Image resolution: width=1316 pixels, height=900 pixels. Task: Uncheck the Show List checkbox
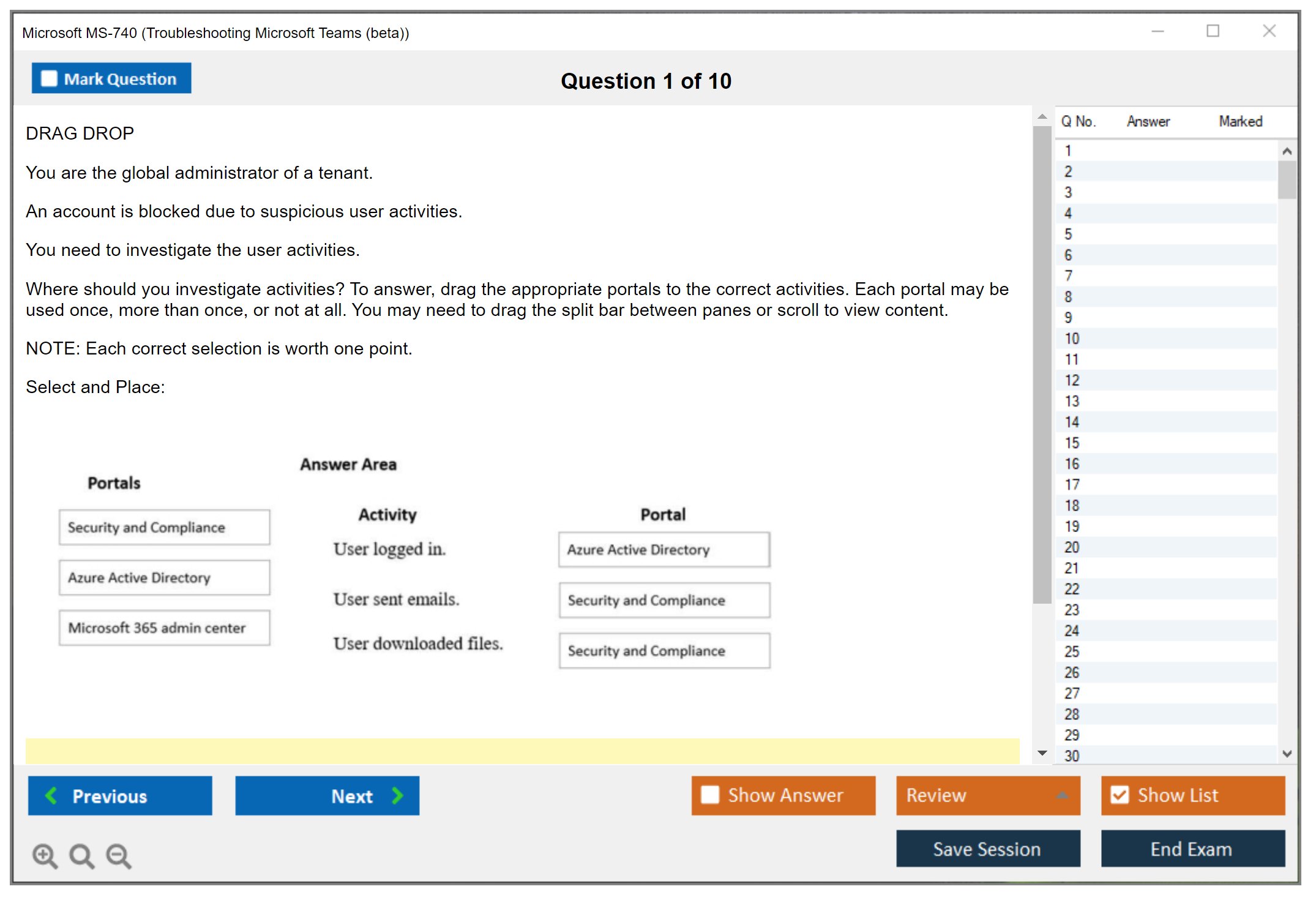[x=1120, y=795]
